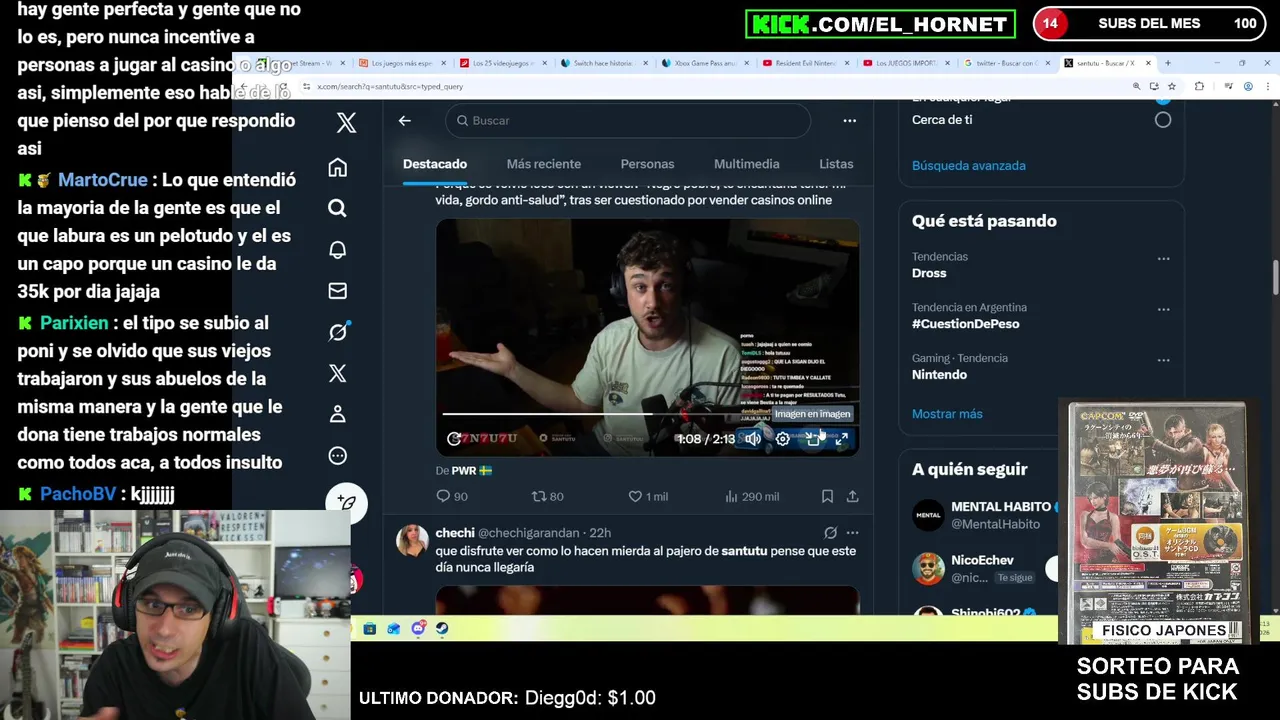Click the Búsqueda avanzada link

pyautogui.click(x=968, y=165)
